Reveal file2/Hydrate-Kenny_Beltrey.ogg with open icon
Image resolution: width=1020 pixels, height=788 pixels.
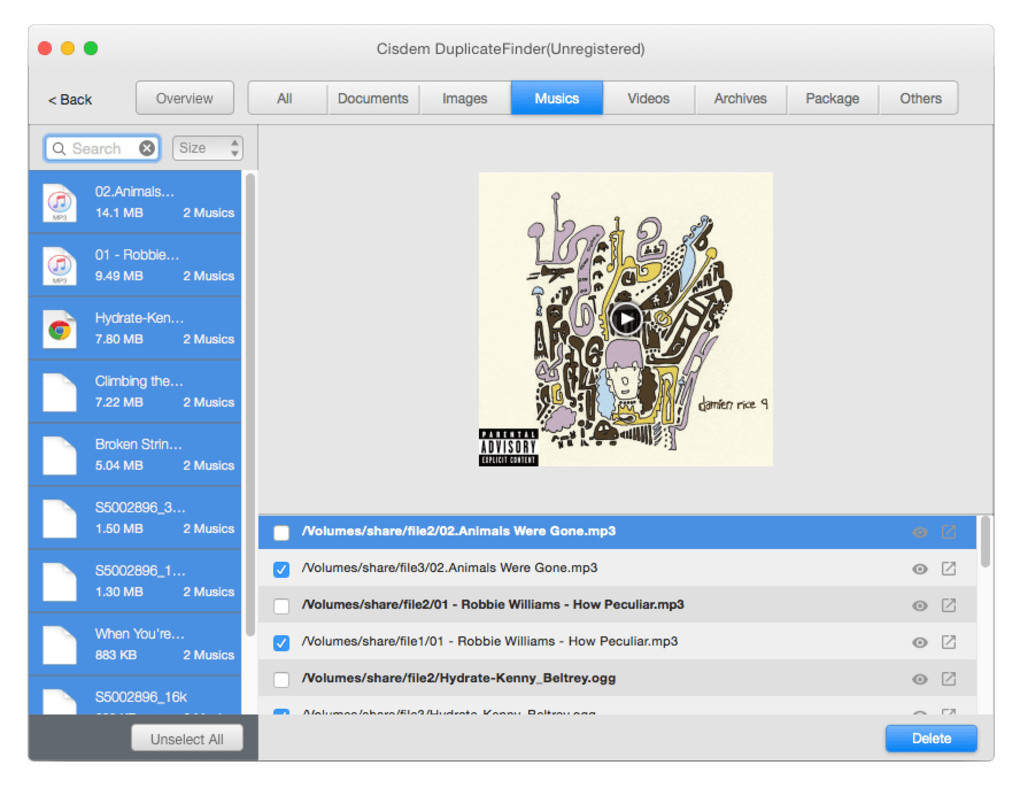[x=949, y=679]
